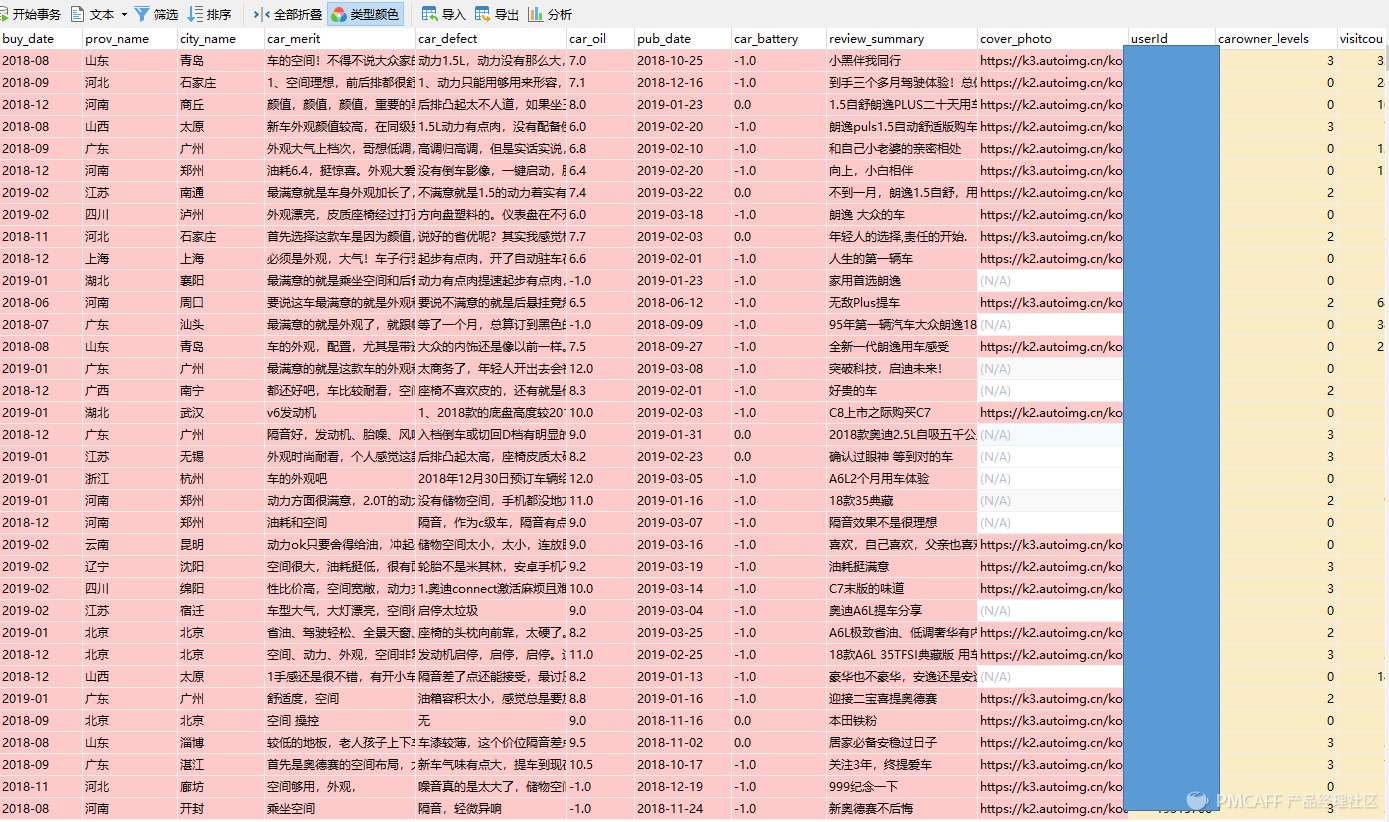
Task: Click city cell 无锡
Action: point(221,457)
